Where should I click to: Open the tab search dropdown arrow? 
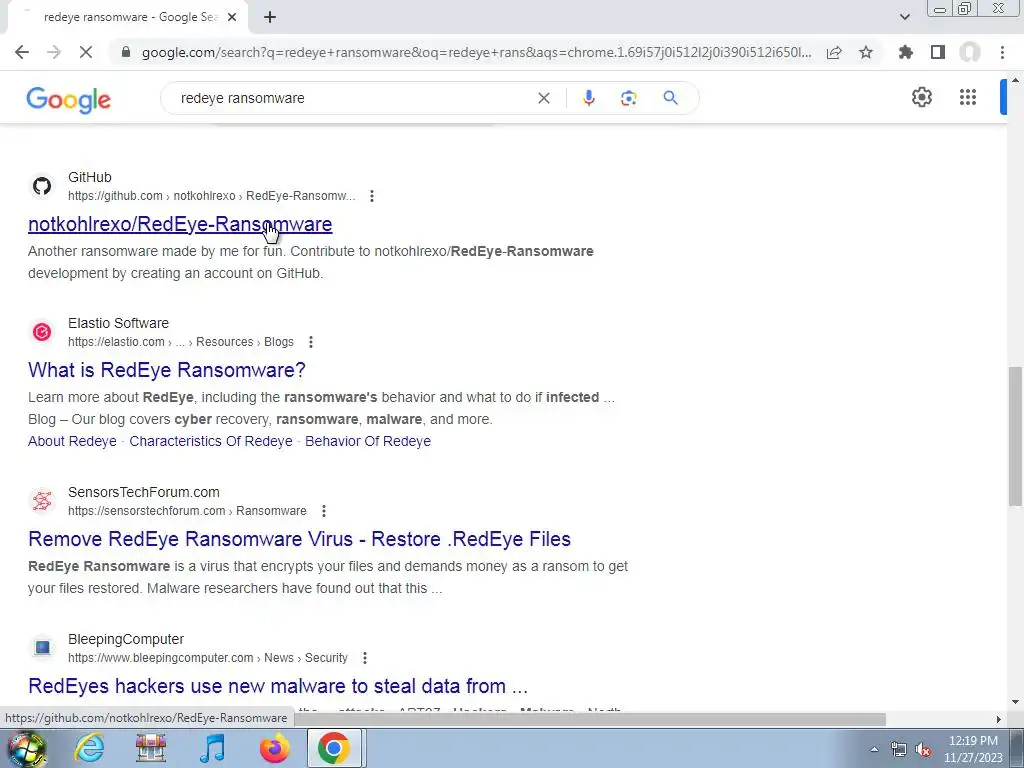pyautogui.click(x=904, y=17)
